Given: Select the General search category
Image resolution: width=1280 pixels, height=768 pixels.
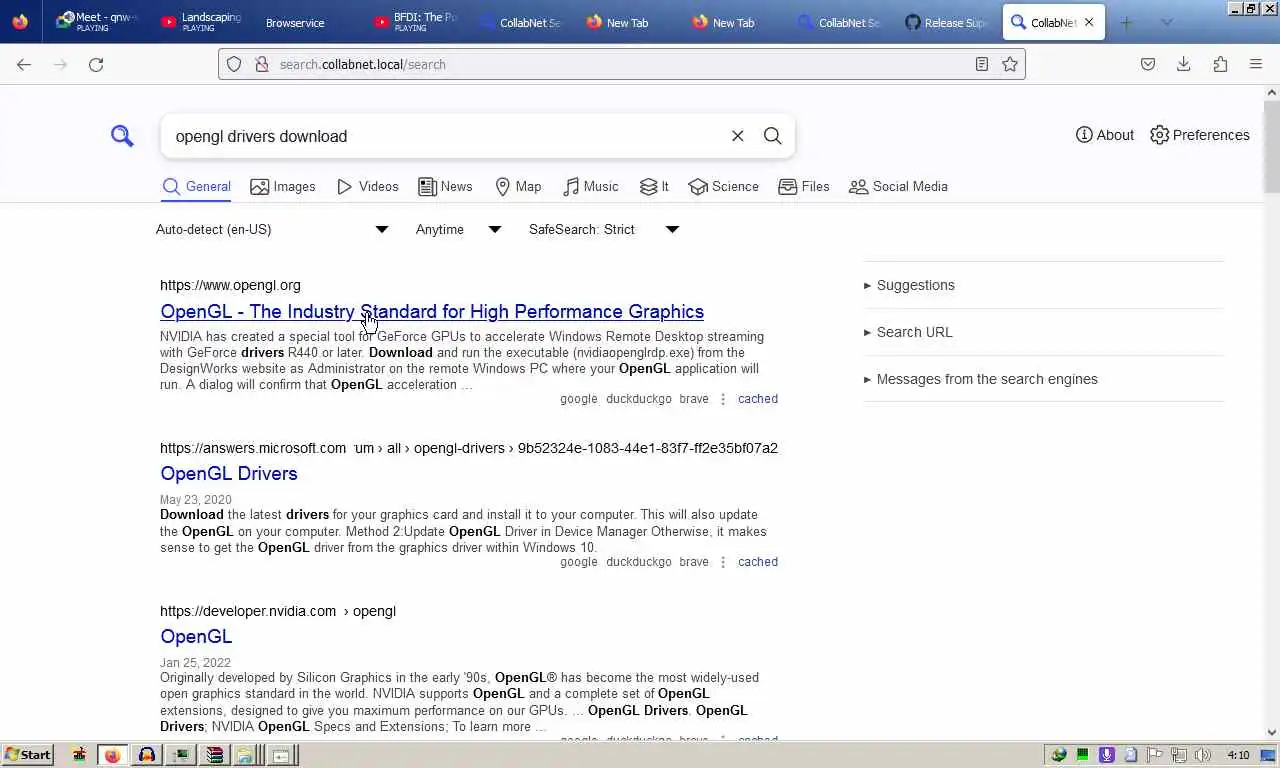Looking at the screenshot, I should [x=197, y=187].
